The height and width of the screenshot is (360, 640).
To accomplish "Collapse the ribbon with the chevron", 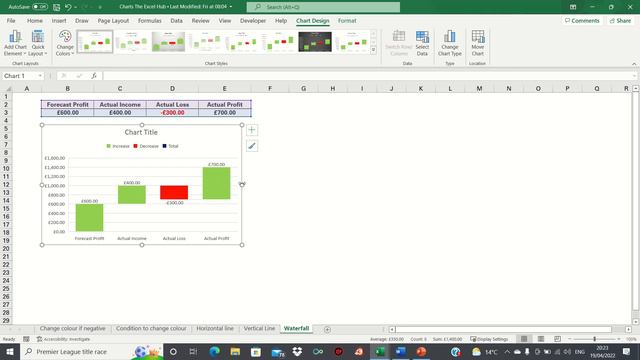I will point(634,64).
